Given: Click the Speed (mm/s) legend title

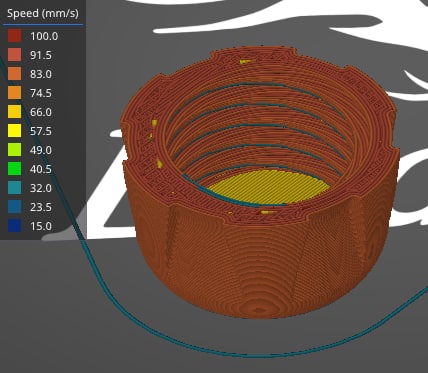Looking at the screenshot, I should [x=43, y=13].
